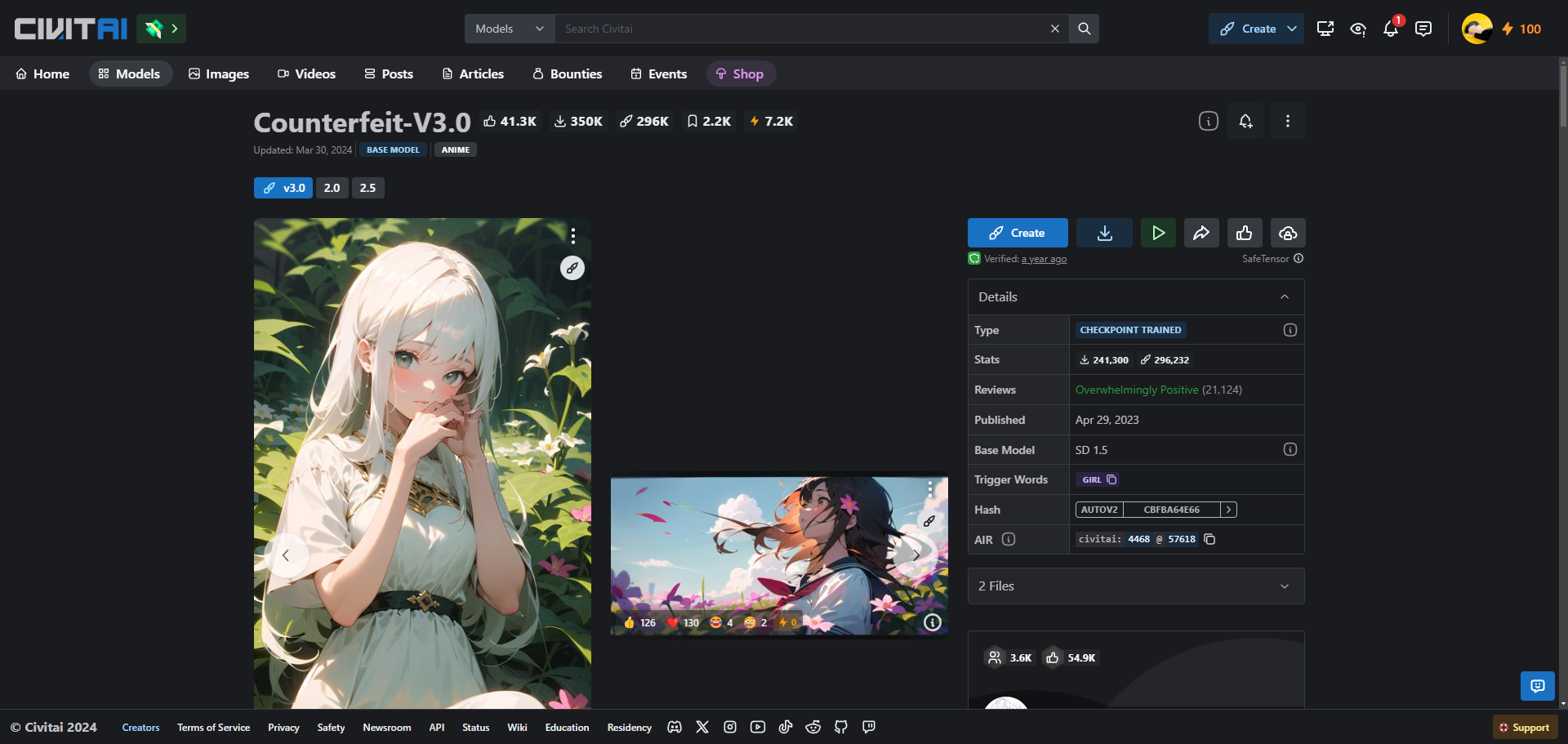Expand the Create button dropdown arrow in header

1292,29
